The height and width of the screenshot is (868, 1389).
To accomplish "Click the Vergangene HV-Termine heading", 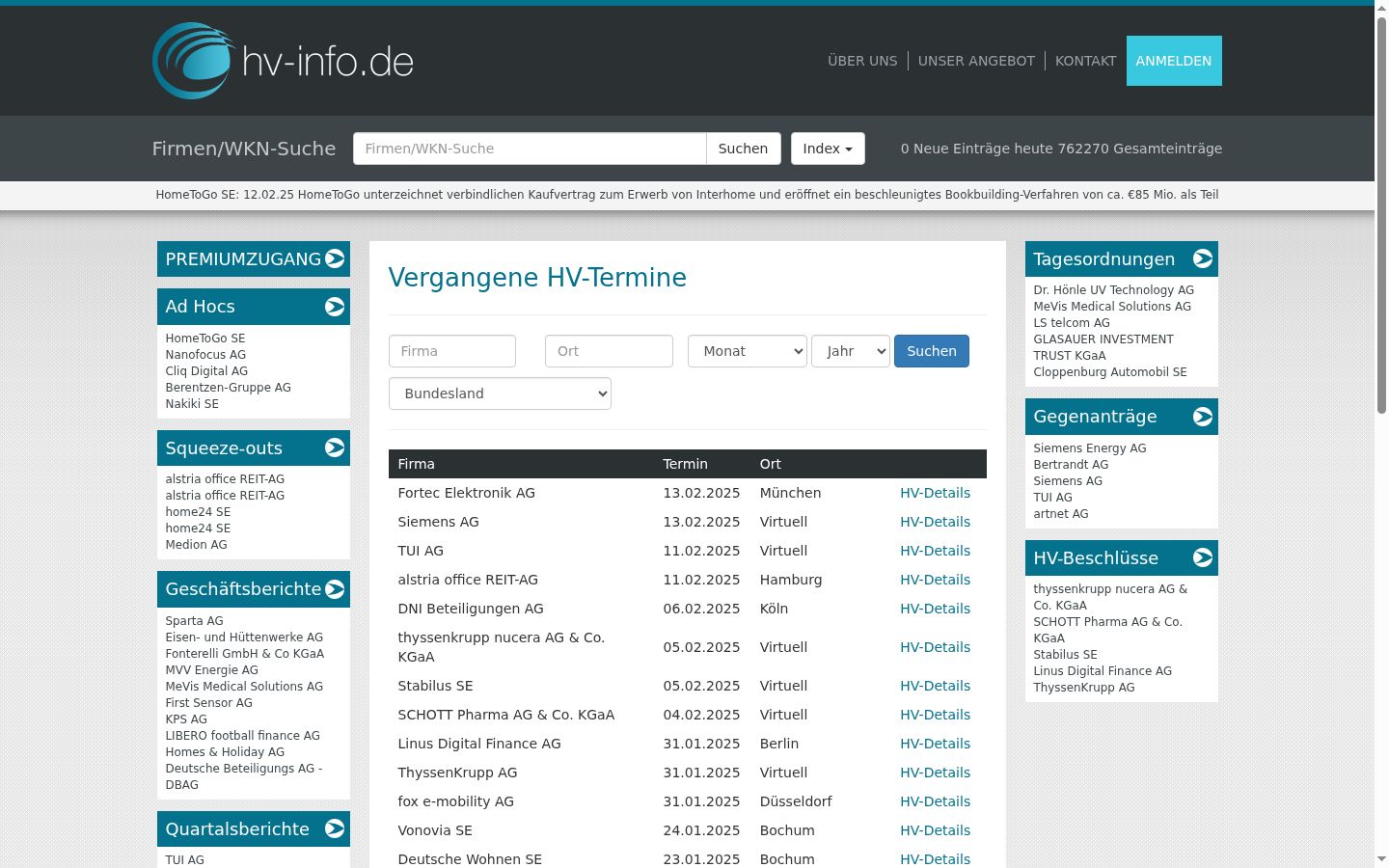I will tap(537, 278).
